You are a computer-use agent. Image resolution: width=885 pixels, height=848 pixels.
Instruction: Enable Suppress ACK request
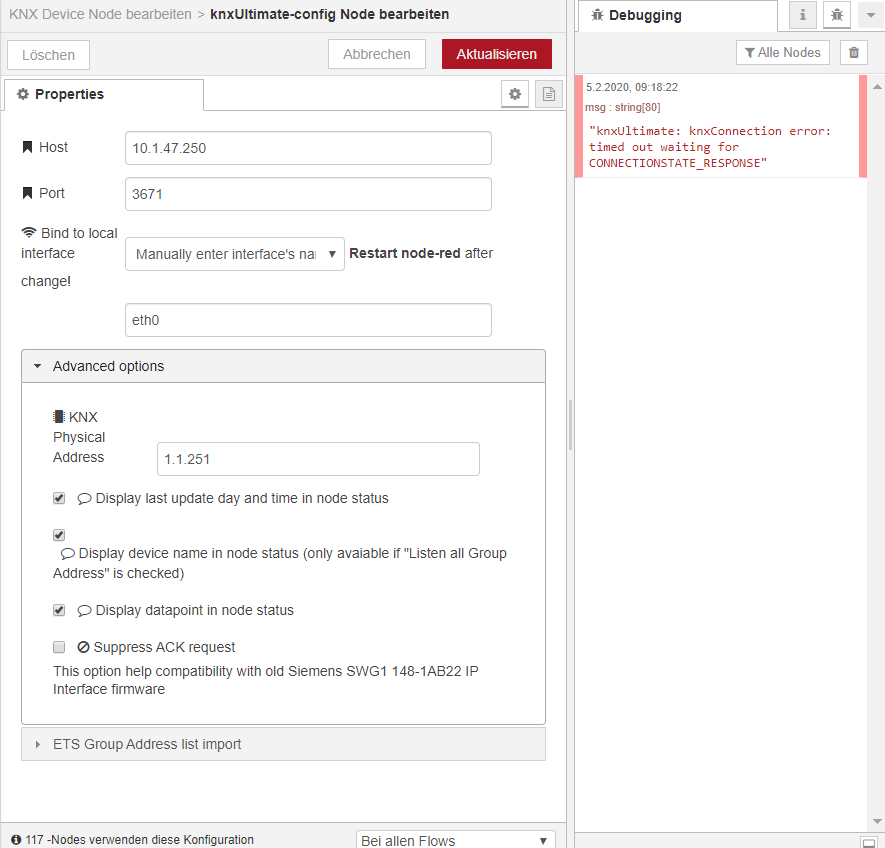[58, 647]
